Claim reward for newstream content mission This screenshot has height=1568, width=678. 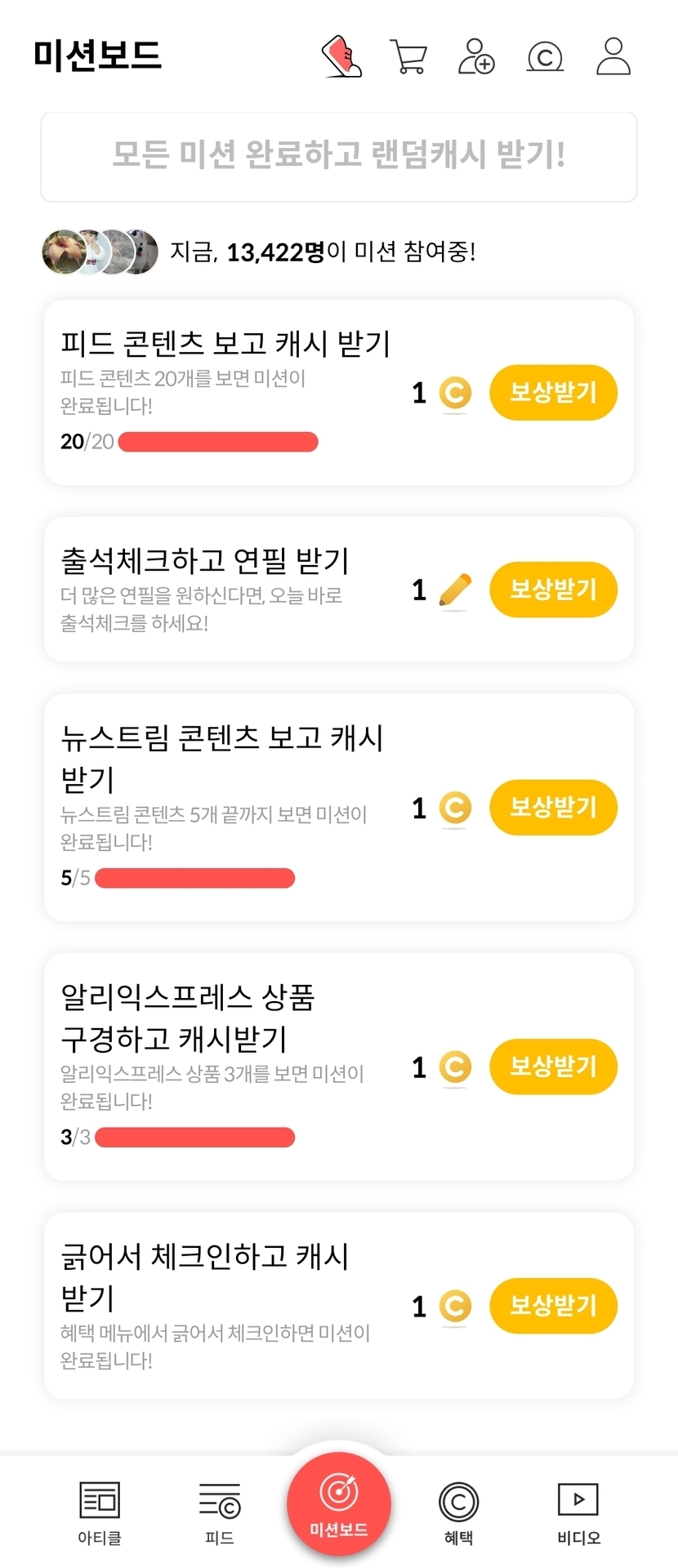553,808
